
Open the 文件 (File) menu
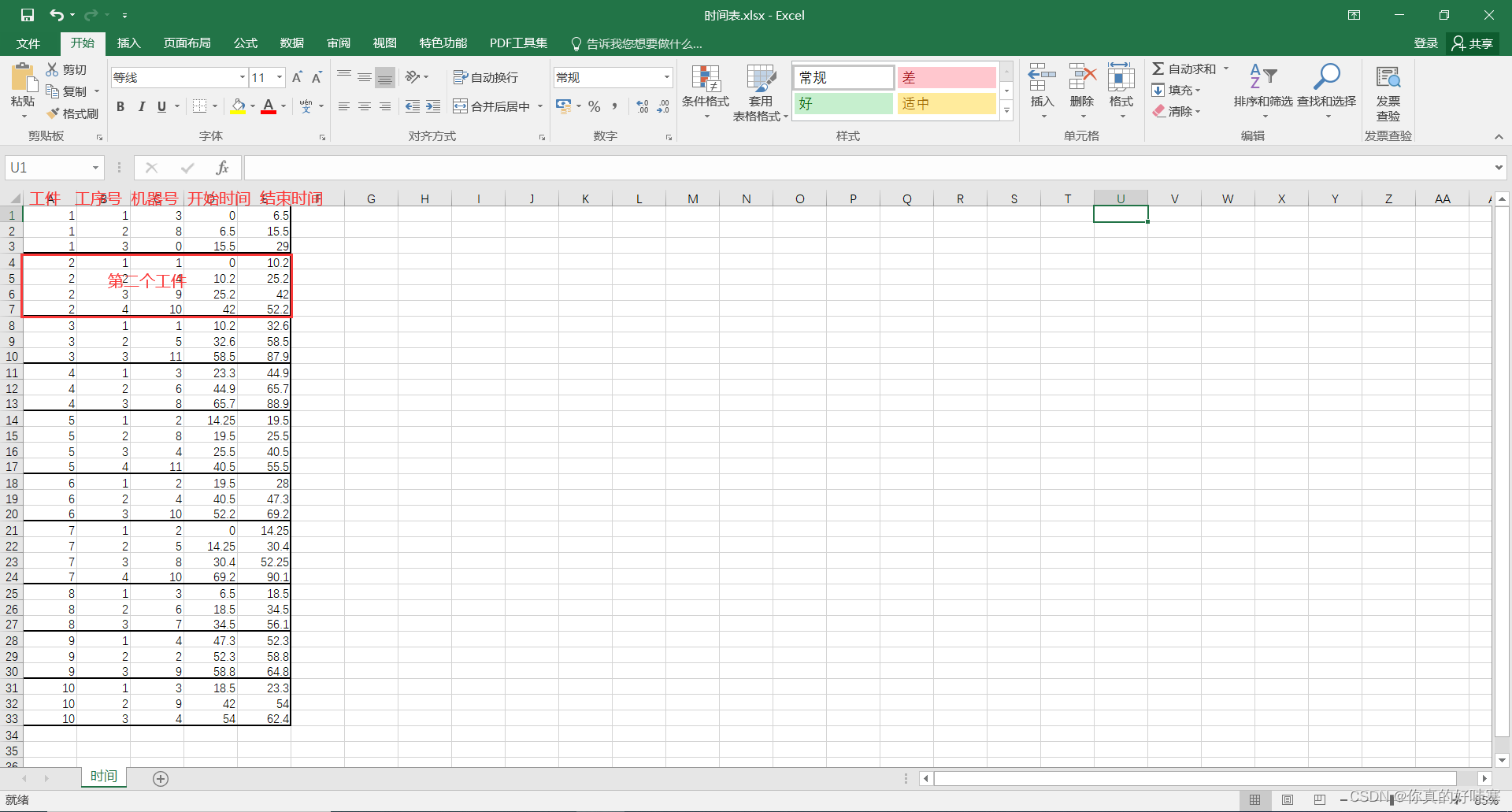(x=28, y=43)
